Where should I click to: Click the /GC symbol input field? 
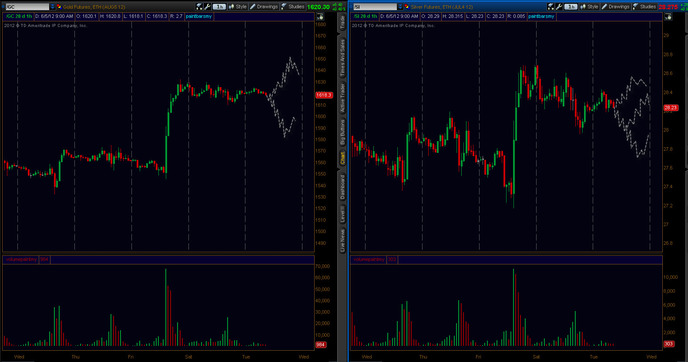point(27,7)
